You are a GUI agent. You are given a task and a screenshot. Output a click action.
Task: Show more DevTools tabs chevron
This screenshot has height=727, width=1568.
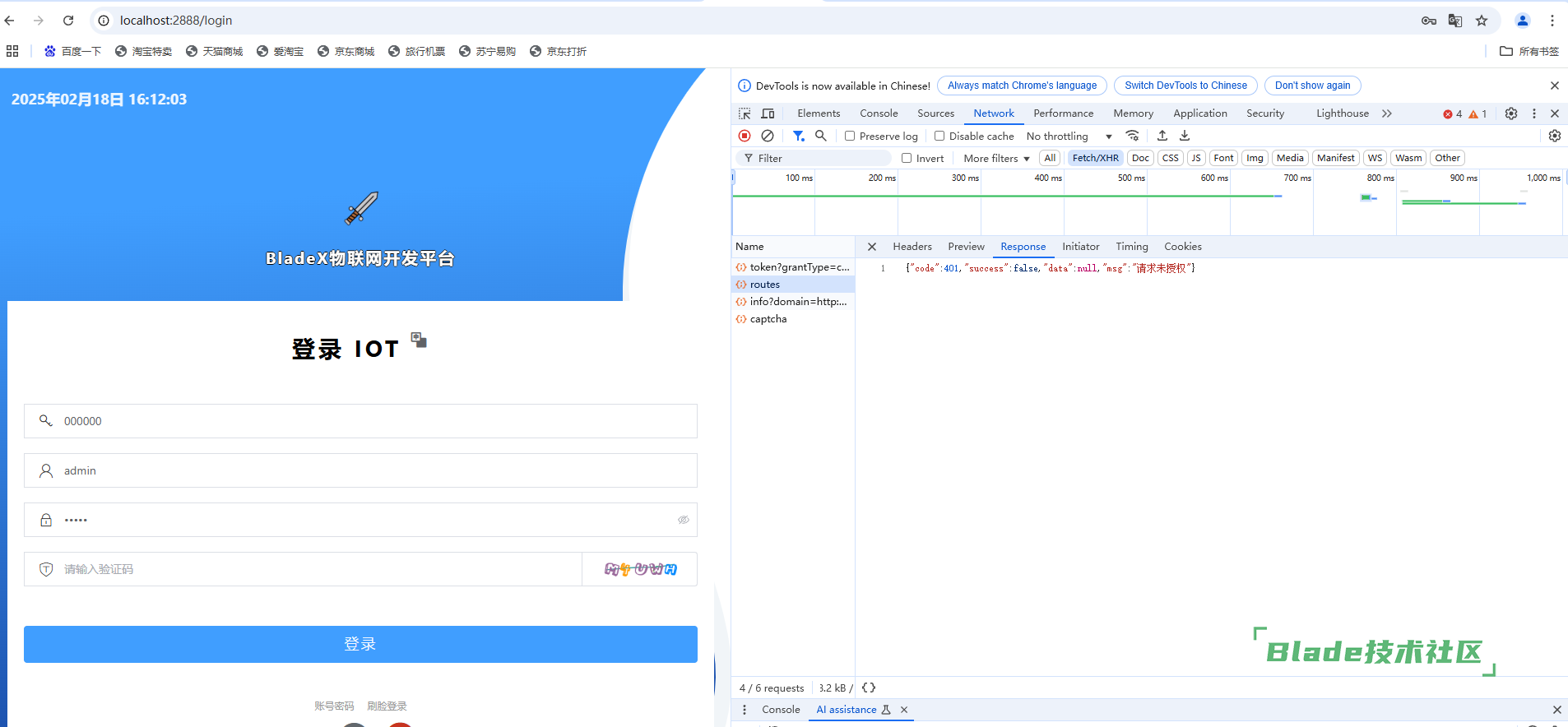click(x=1387, y=113)
